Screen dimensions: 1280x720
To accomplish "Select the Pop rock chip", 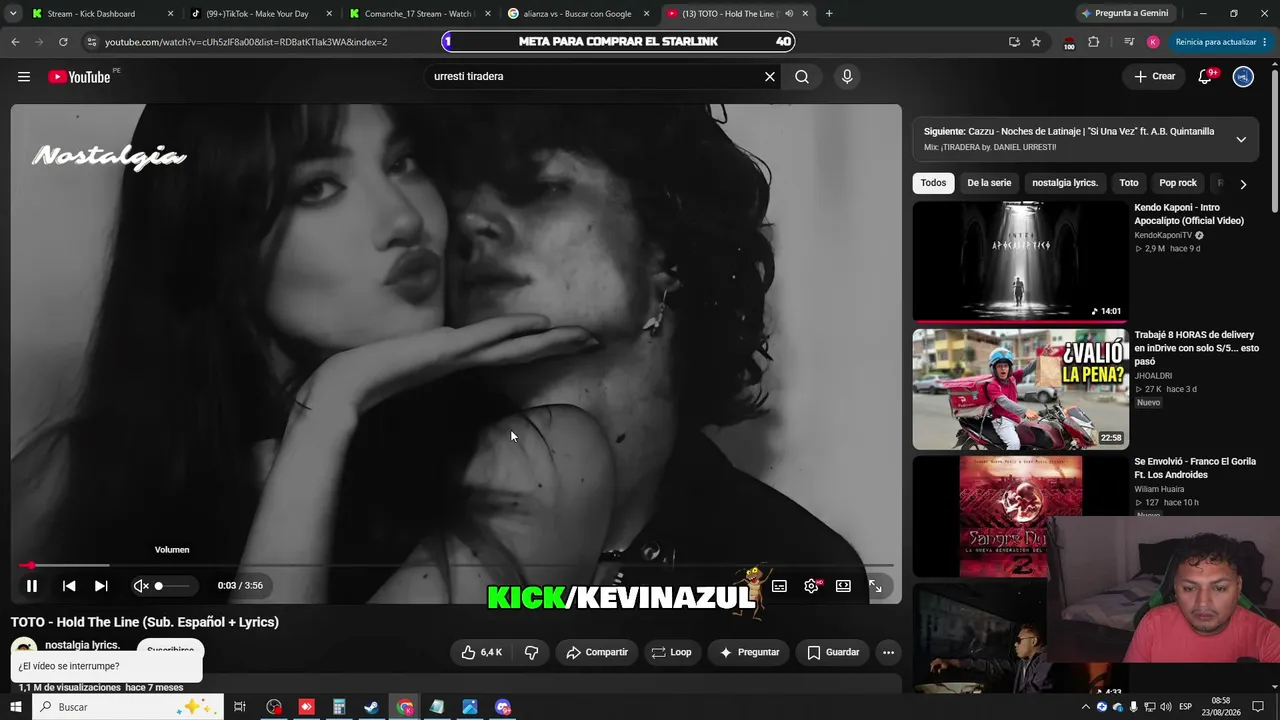I will (x=1178, y=183).
